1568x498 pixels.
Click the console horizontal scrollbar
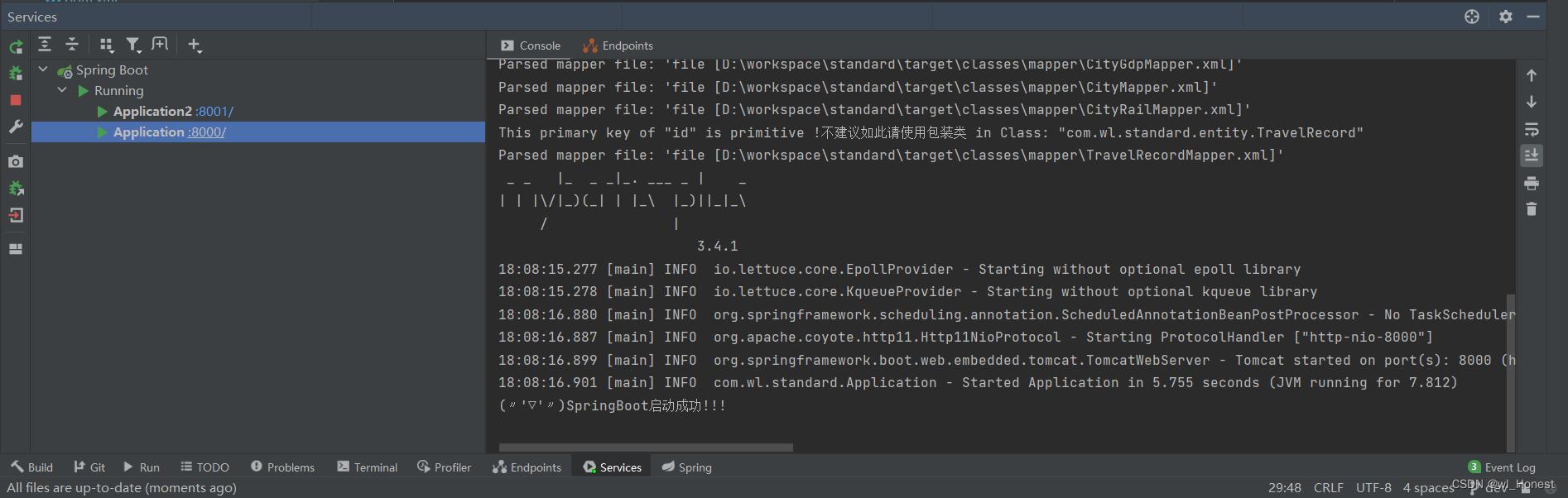point(646,448)
